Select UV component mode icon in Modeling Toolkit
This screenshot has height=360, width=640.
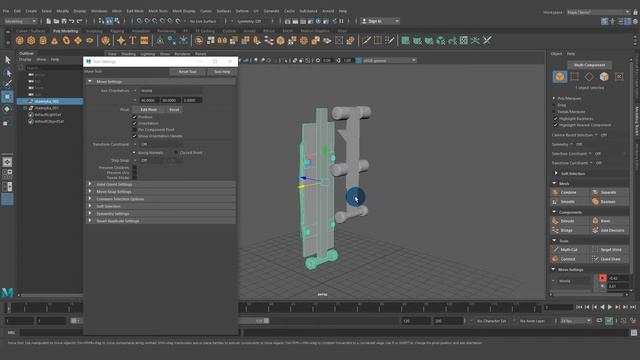point(619,76)
